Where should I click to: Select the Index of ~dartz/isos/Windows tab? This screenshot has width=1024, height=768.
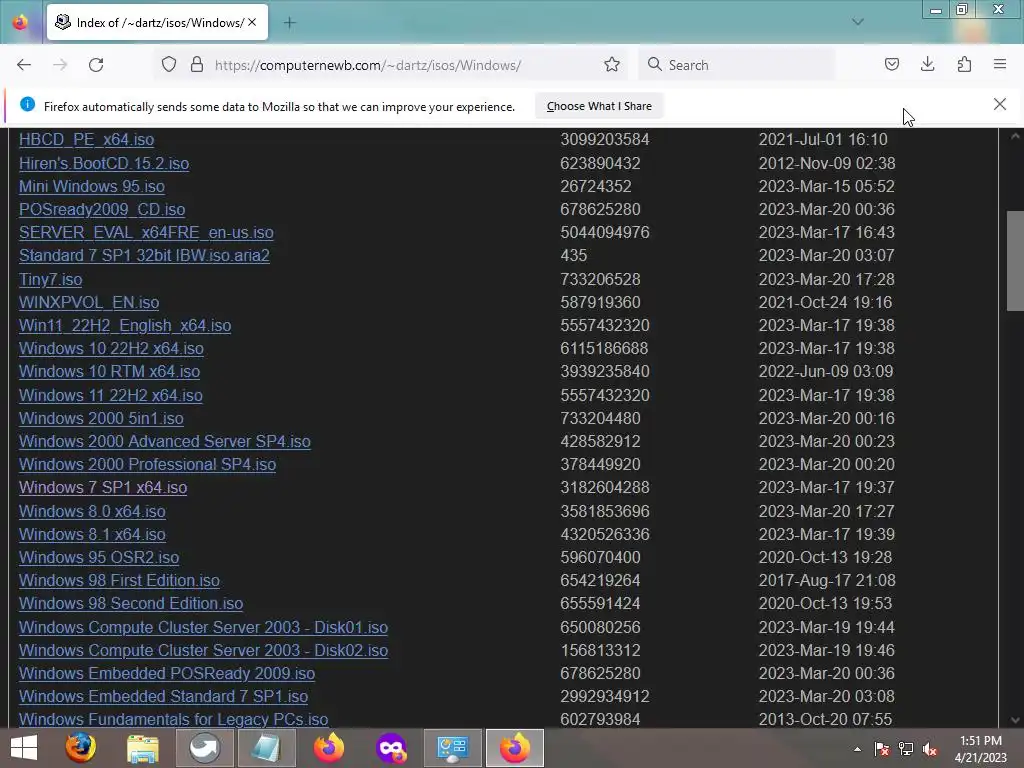point(157,22)
